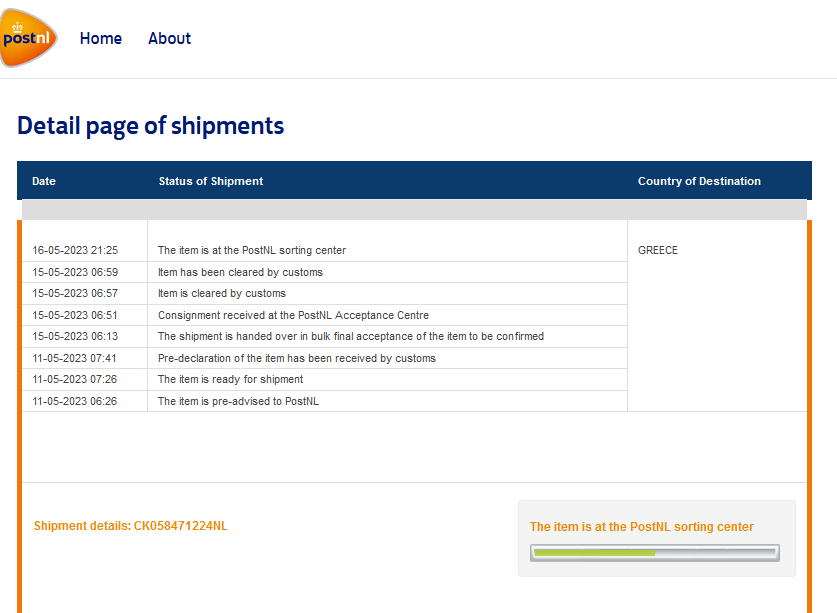Click the PostNL logo icon

28,38
